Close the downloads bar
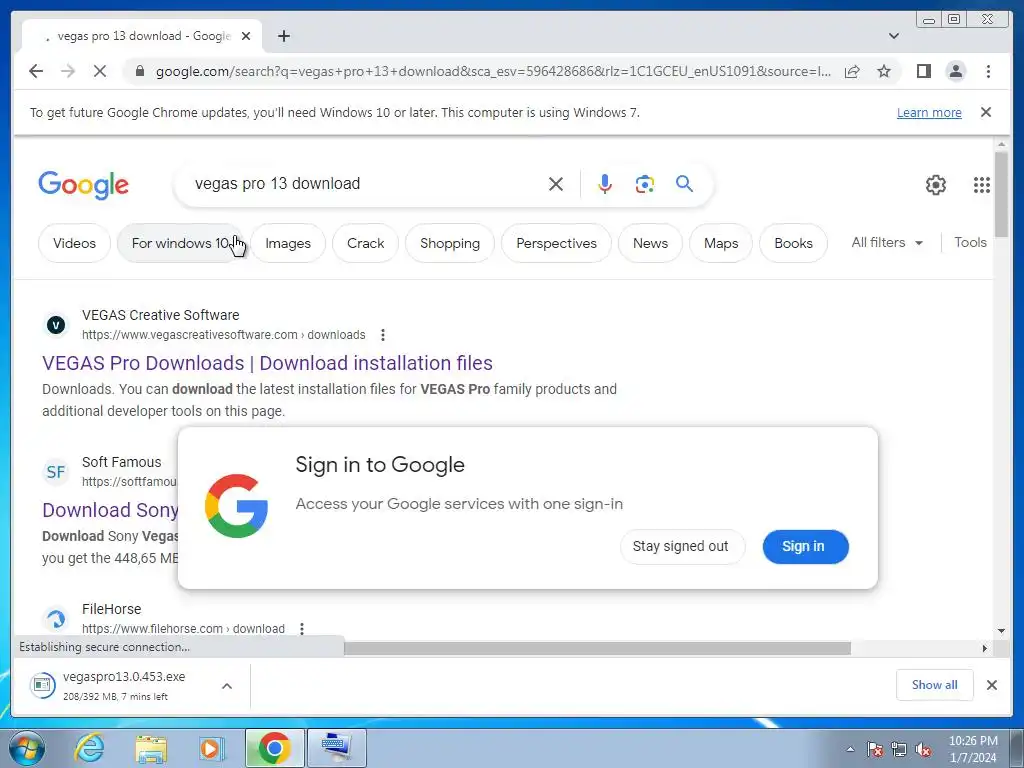Screen dimensions: 1024x768 pyautogui.click(x=991, y=684)
